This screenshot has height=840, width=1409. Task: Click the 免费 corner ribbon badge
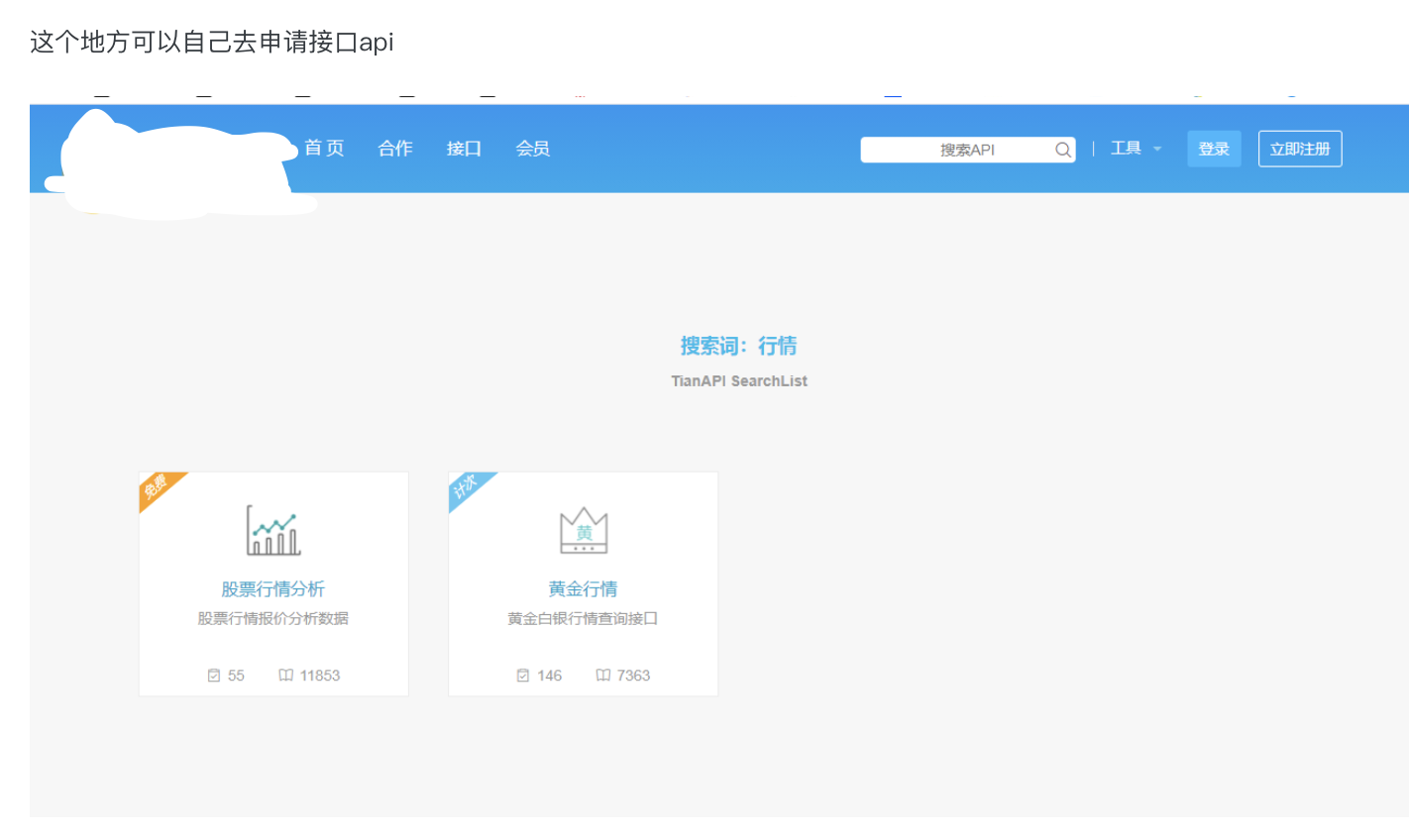pyautogui.click(x=159, y=488)
